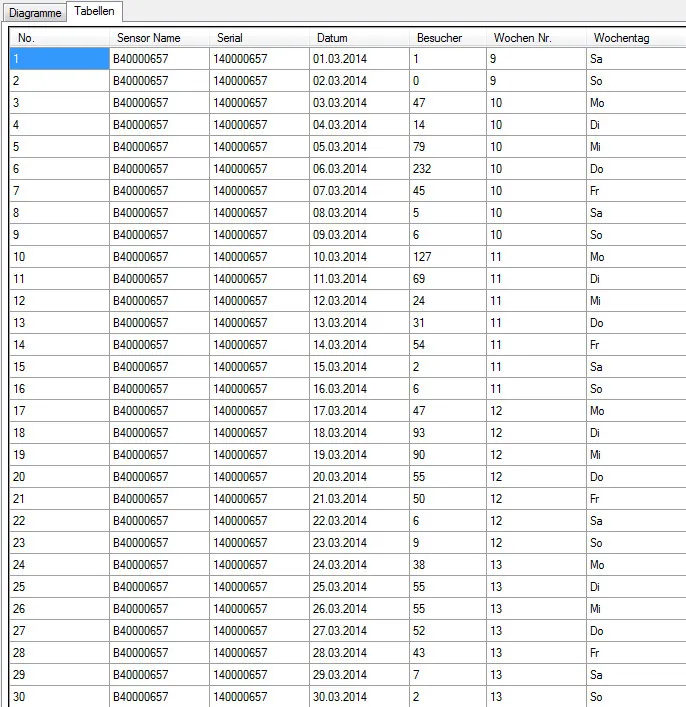Sort by the Datum column header
Viewport: 686px width, 707px height.
[x=359, y=38]
